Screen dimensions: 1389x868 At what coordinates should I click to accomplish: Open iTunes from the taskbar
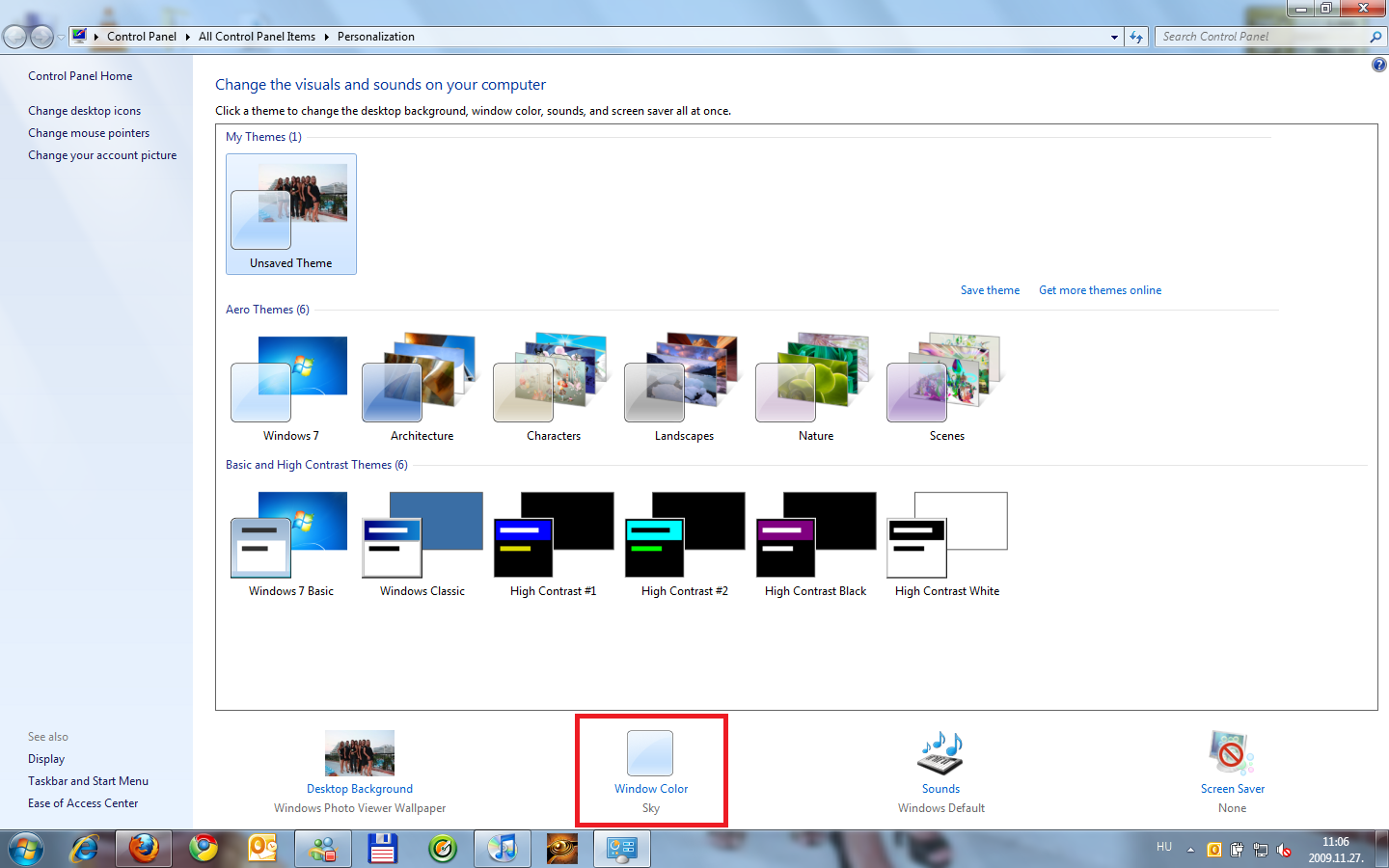tap(502, 849)
